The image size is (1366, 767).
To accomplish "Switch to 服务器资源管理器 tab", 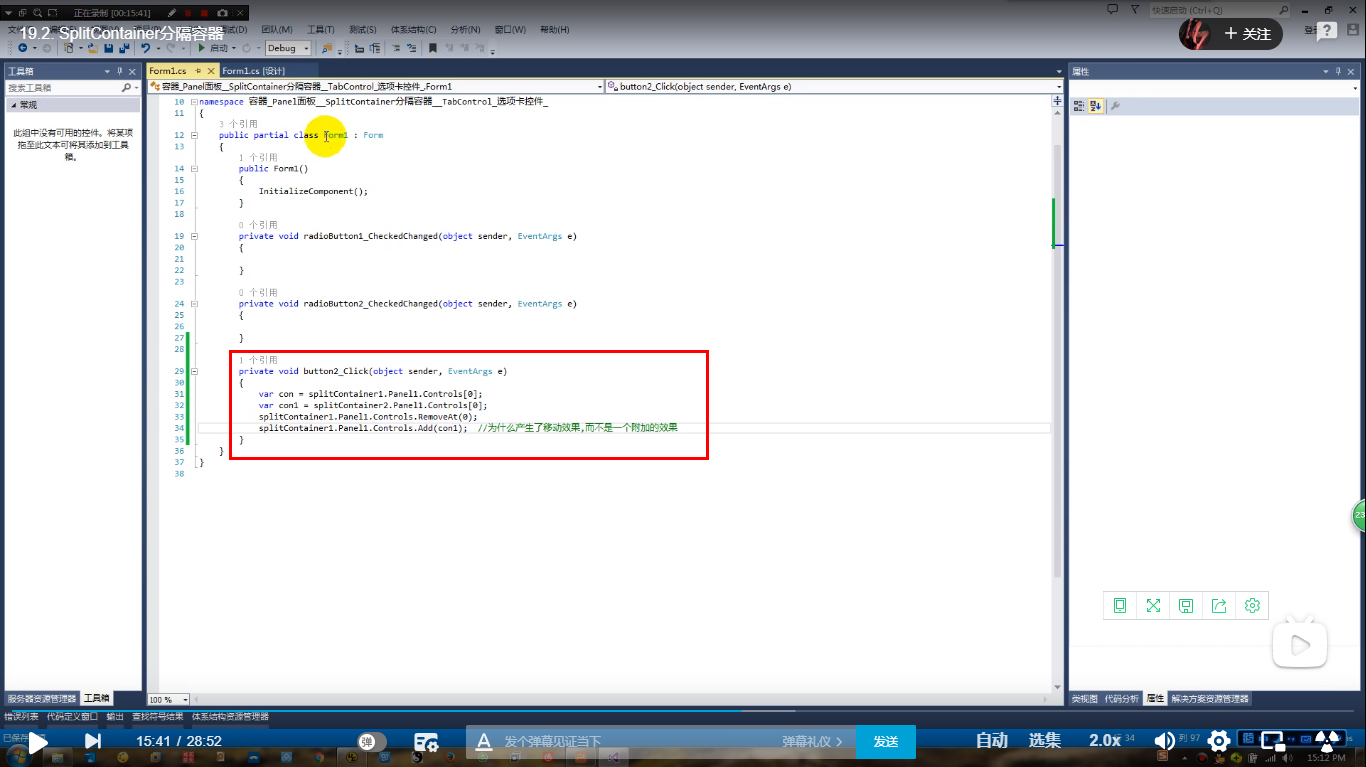I will point(41,698).
